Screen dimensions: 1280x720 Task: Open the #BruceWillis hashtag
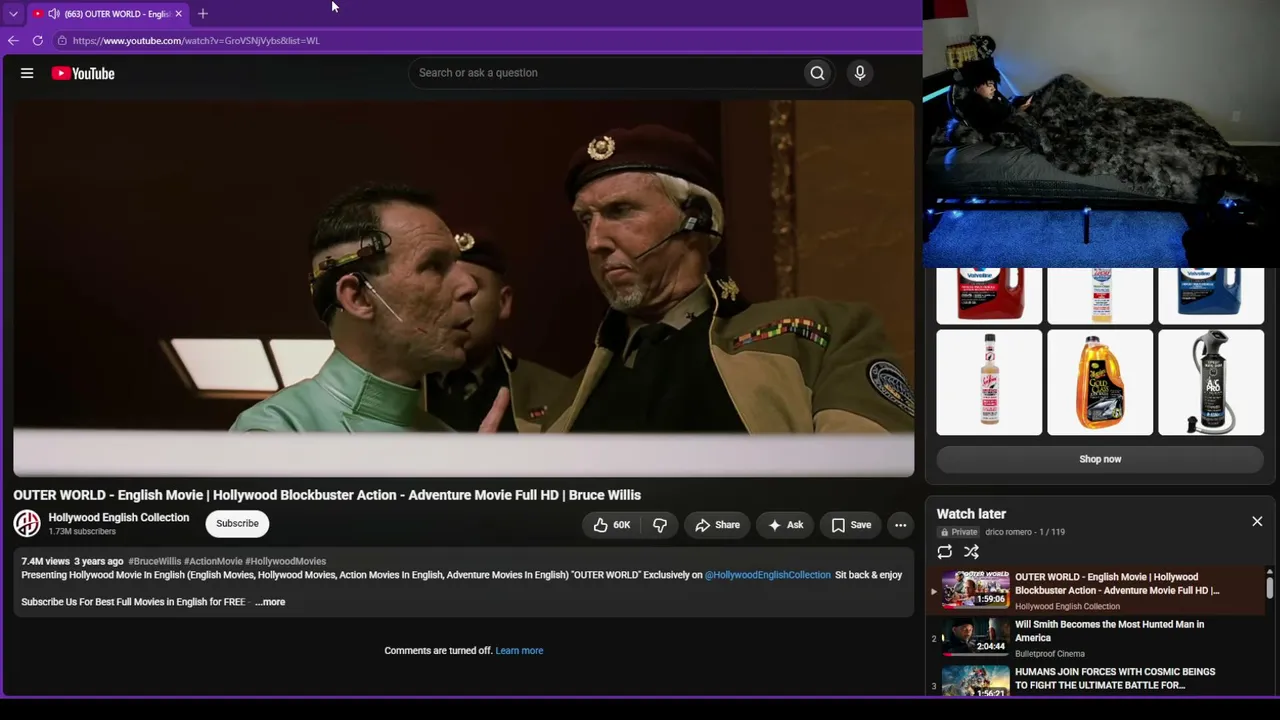coord(154,562)
